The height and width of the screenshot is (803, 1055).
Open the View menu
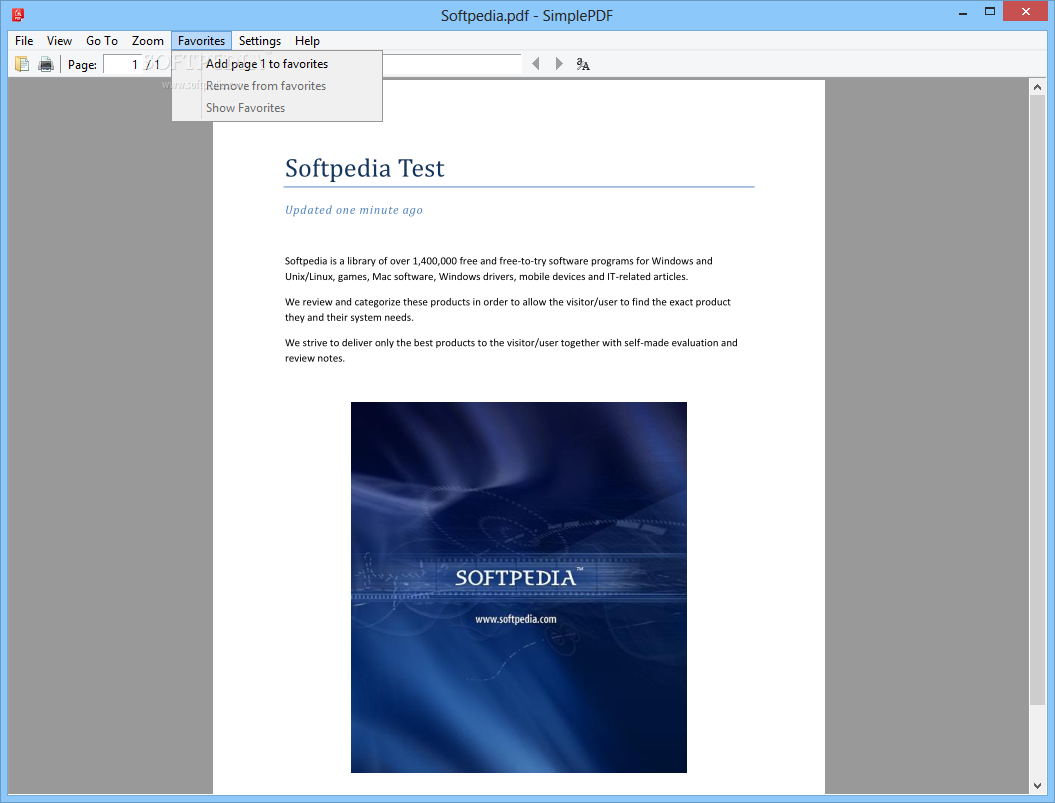click(59, 41)
